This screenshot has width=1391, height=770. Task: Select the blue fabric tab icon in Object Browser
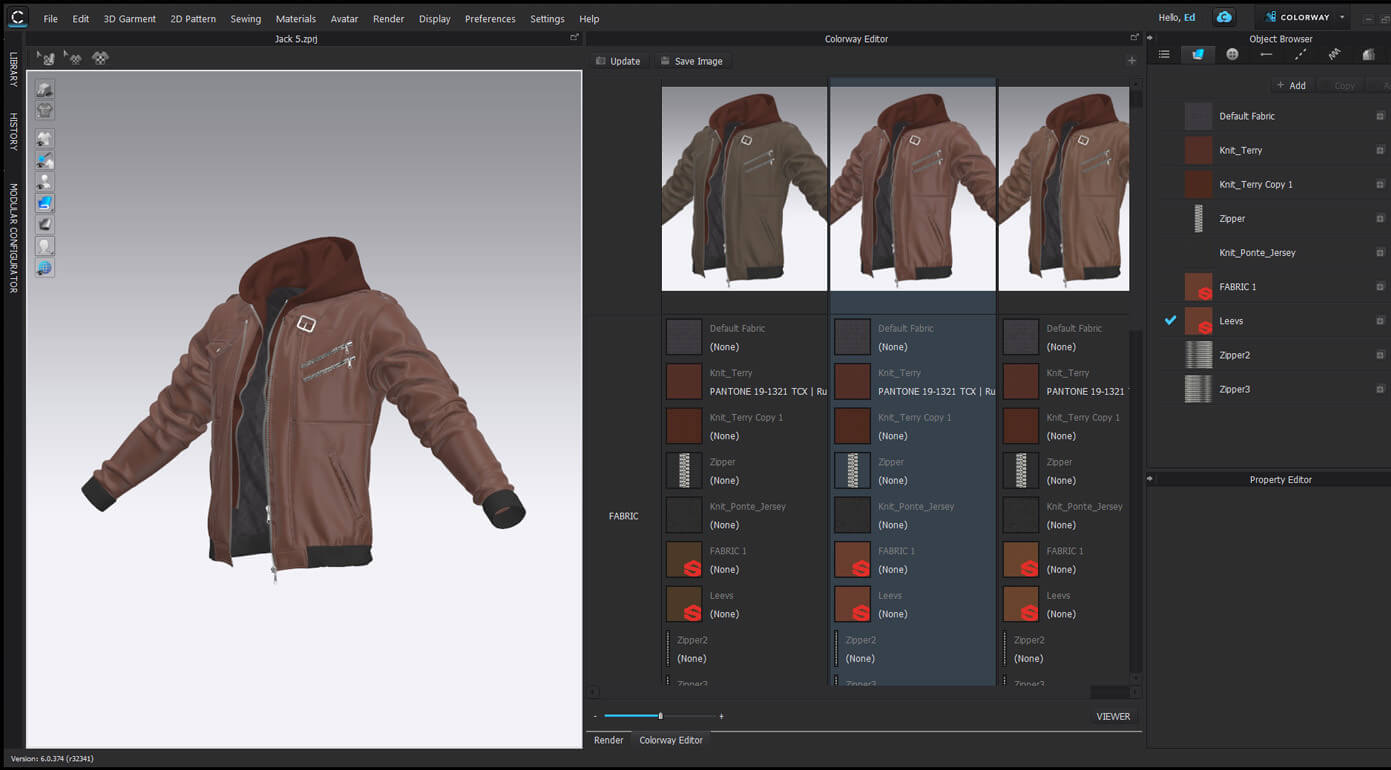[1198, 54]
